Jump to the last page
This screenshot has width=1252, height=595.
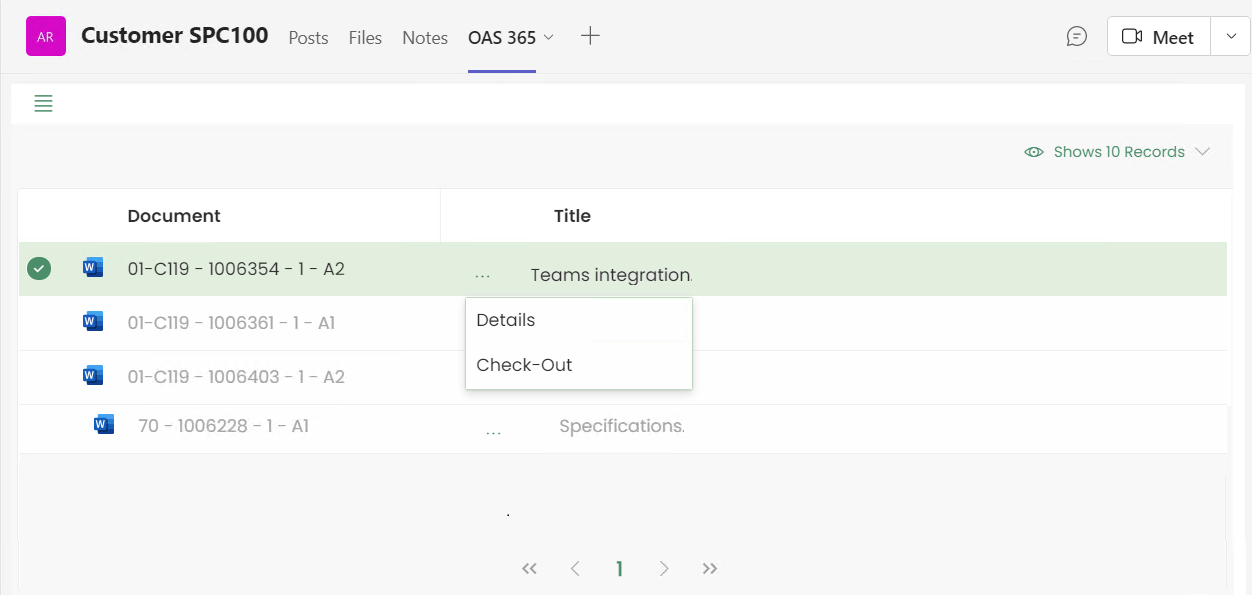point(710,569)
